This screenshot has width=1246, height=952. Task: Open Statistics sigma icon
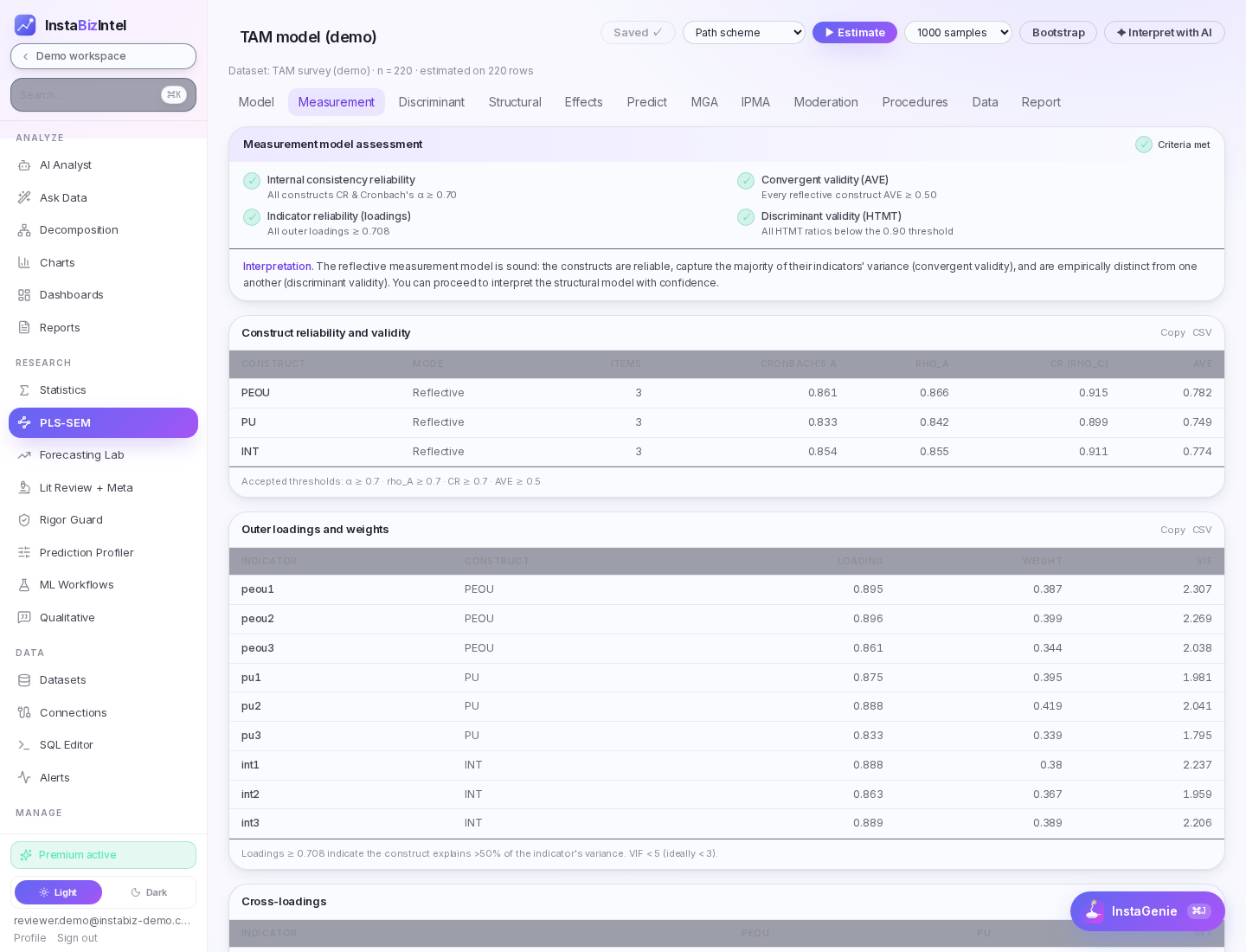24,390
